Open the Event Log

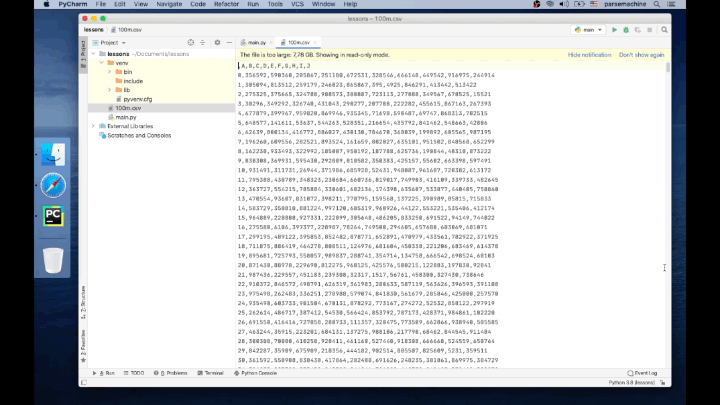click(x=642, y=373)
